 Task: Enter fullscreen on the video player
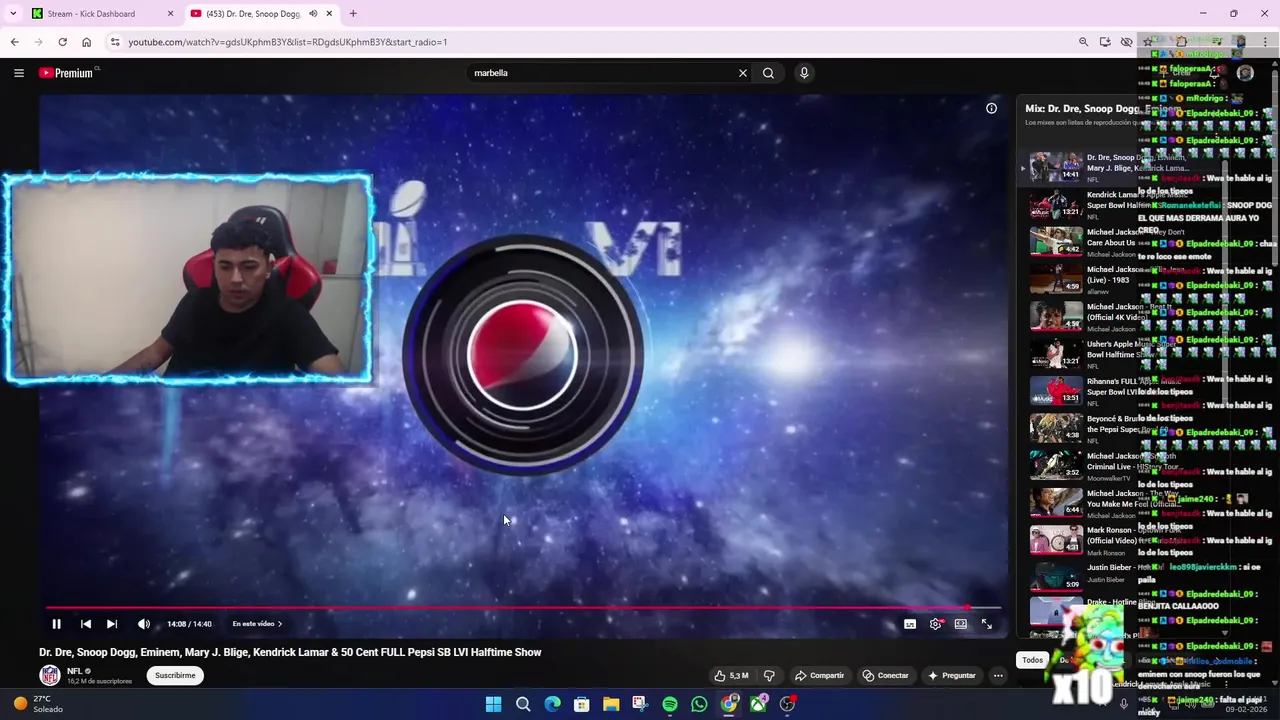click(987, 624)
